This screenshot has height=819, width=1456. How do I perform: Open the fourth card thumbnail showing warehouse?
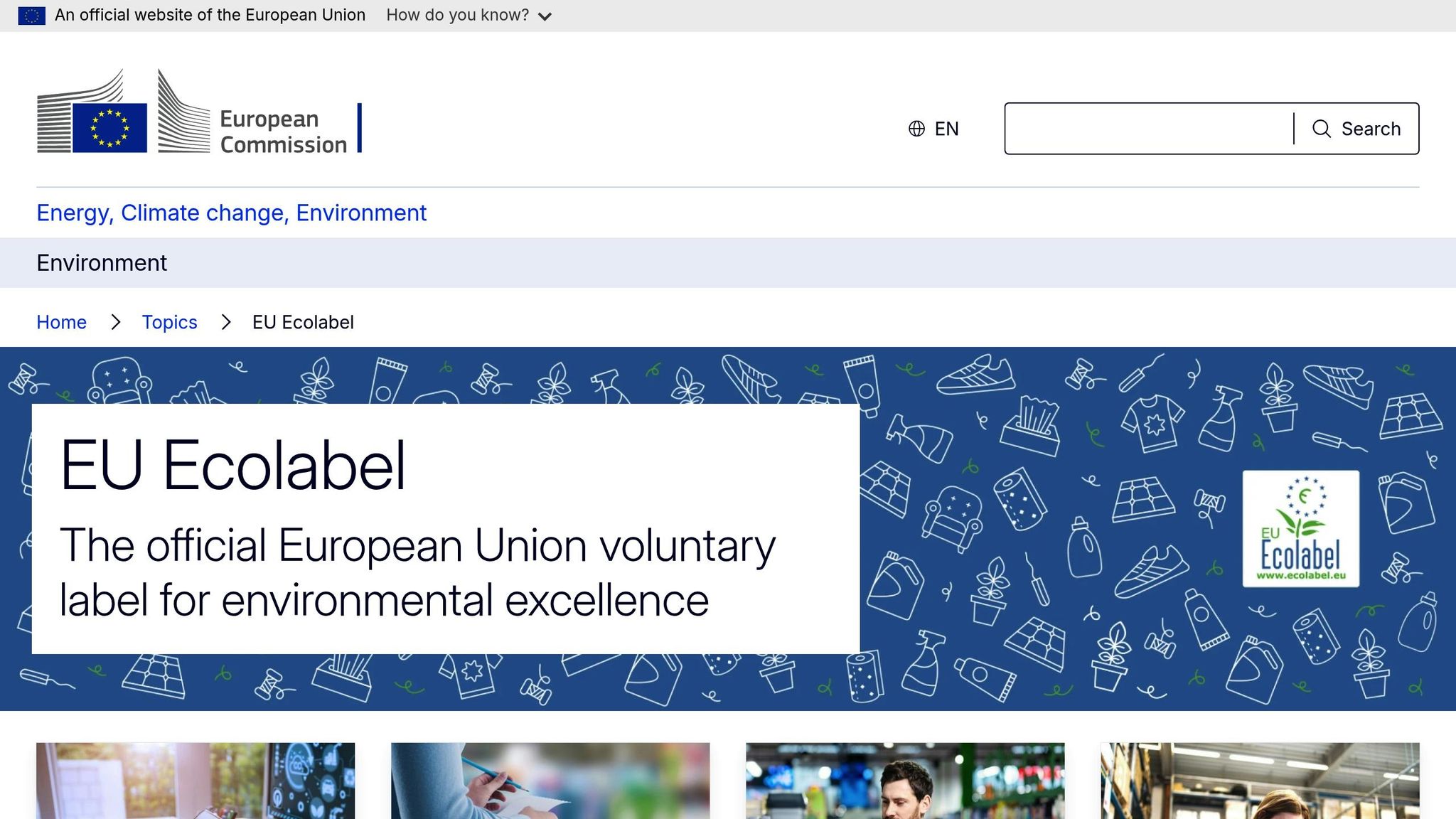click(x=1260, y=781)
